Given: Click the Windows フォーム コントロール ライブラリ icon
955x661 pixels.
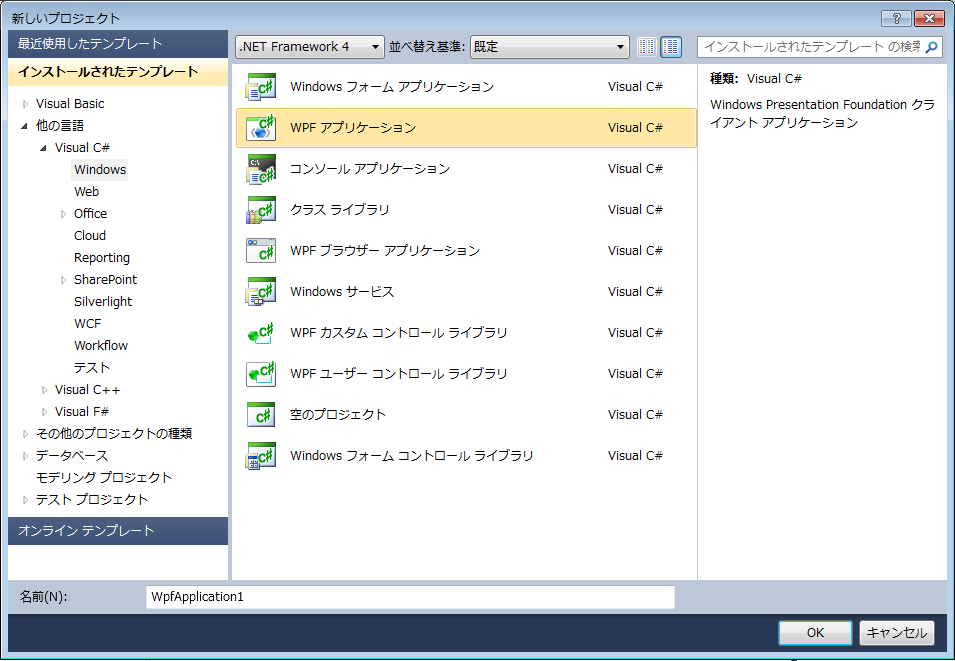Looking at the screenshot, I should (x=260, y=455).
